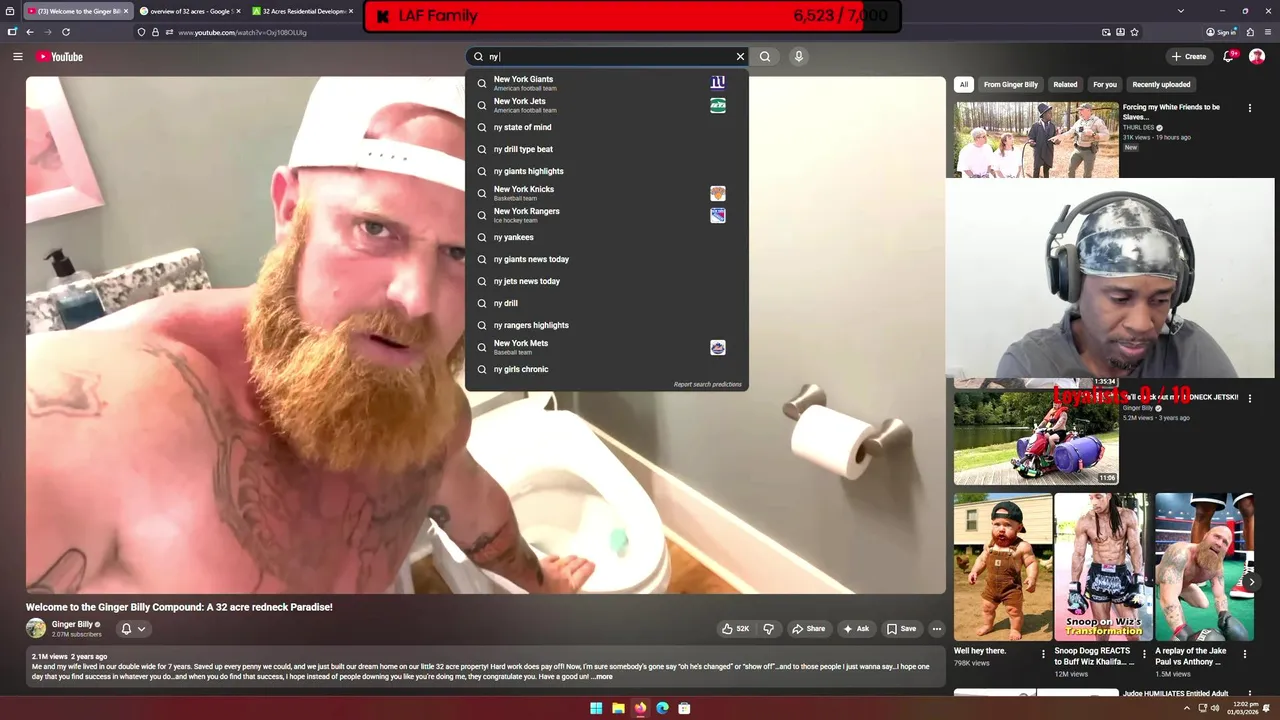Screen dimensions: 1280x720
Task: Submit search with the magnifier button
Action: tap(765, 57)
